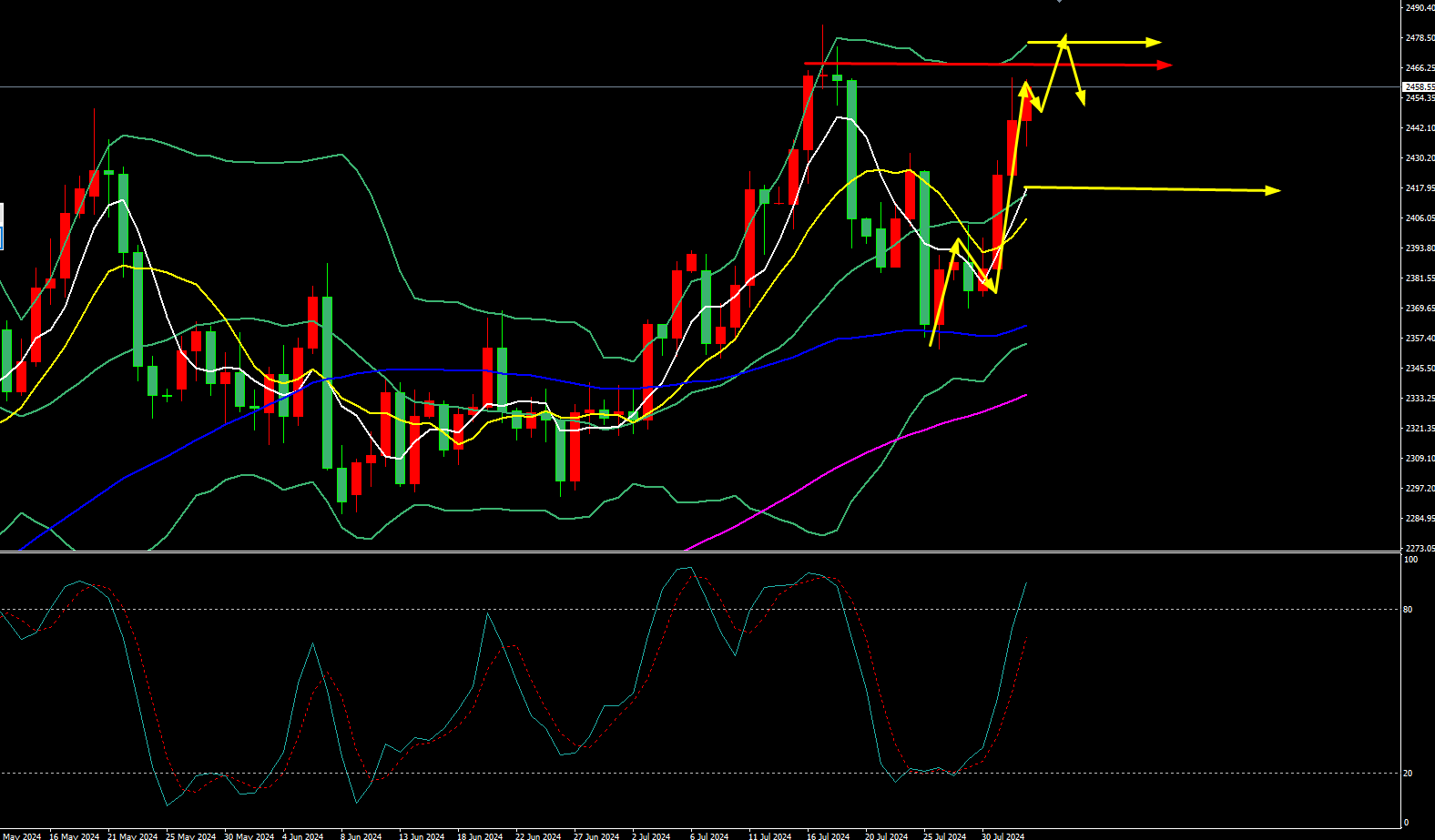This screenshot has height=840, width=1435.
Task: Click the 8 Jun 2024 date label
Action: coord(361,836)
